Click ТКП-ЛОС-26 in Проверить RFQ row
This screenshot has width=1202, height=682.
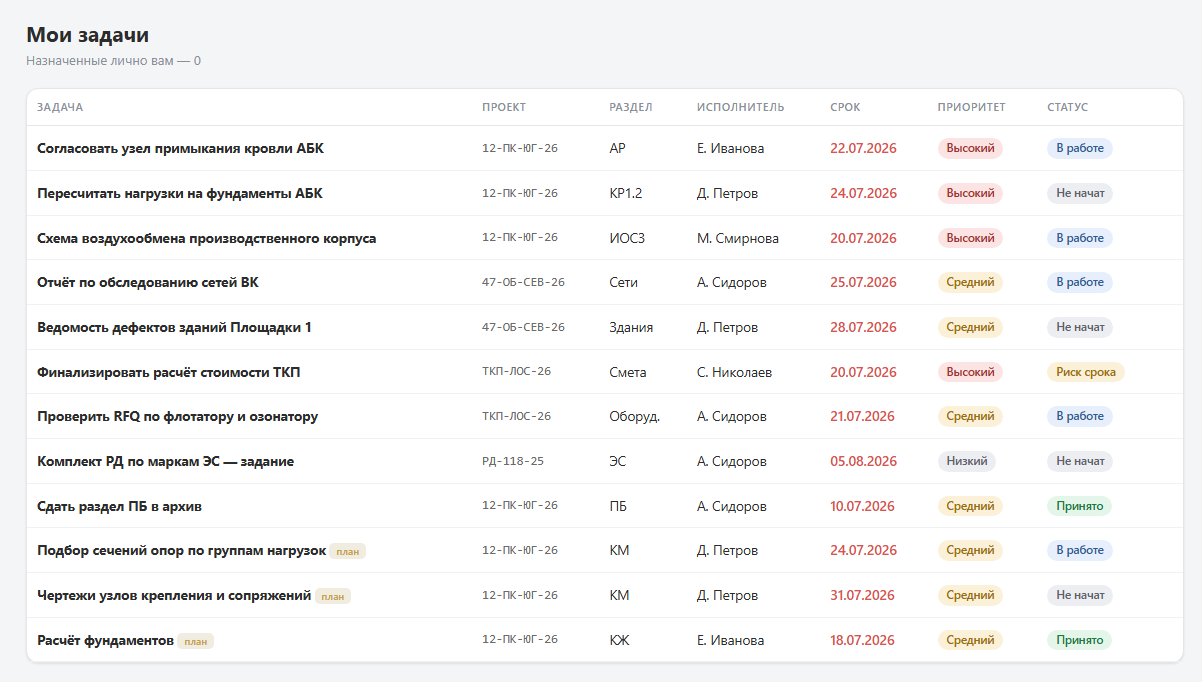coord(516,416)
